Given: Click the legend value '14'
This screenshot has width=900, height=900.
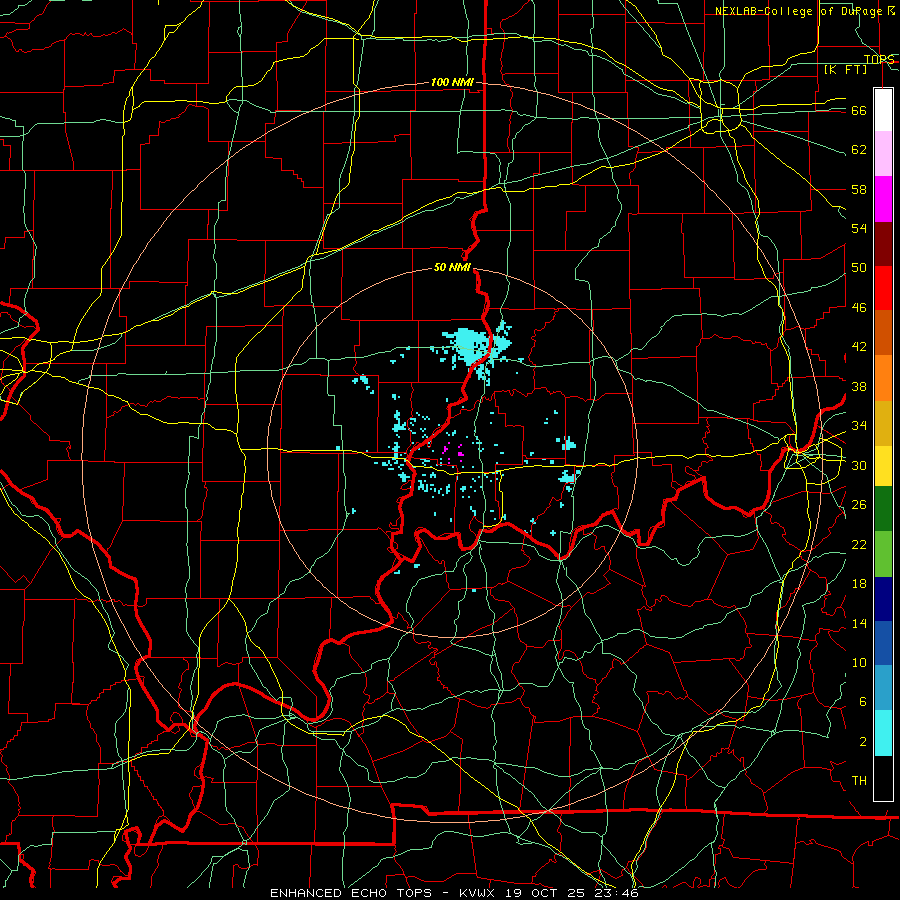Looking at the screenshot, I should click(x=859, y=623).
